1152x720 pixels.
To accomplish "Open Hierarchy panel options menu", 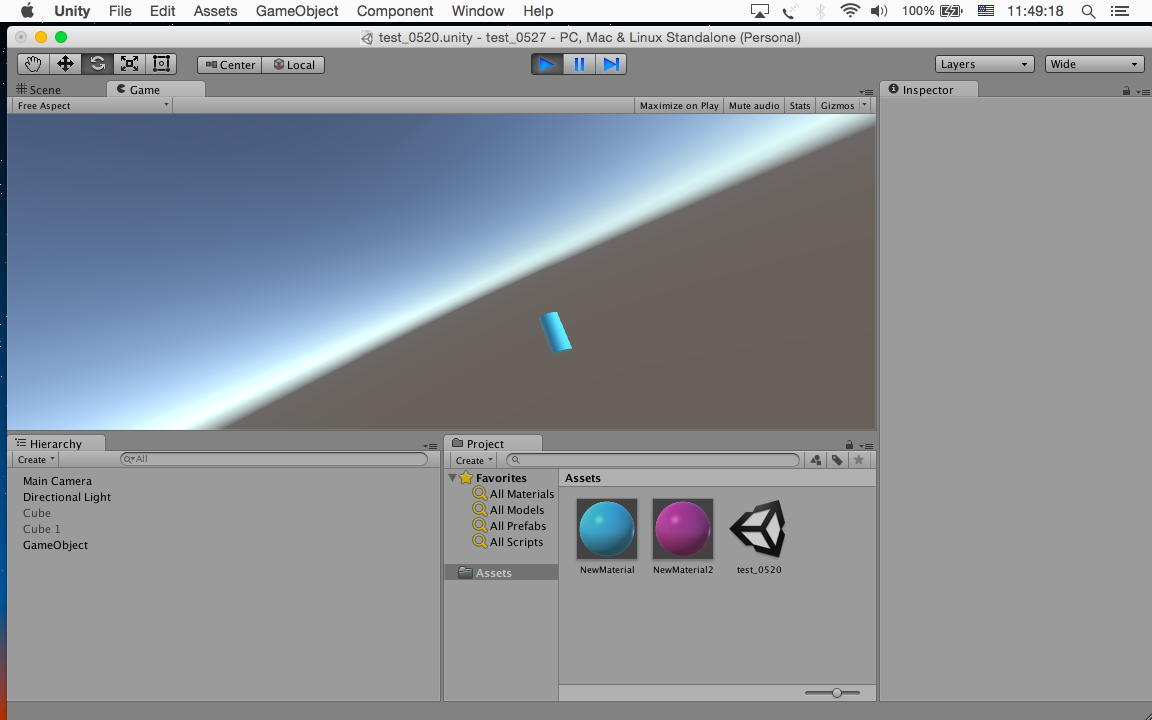I will click(431, 446).
